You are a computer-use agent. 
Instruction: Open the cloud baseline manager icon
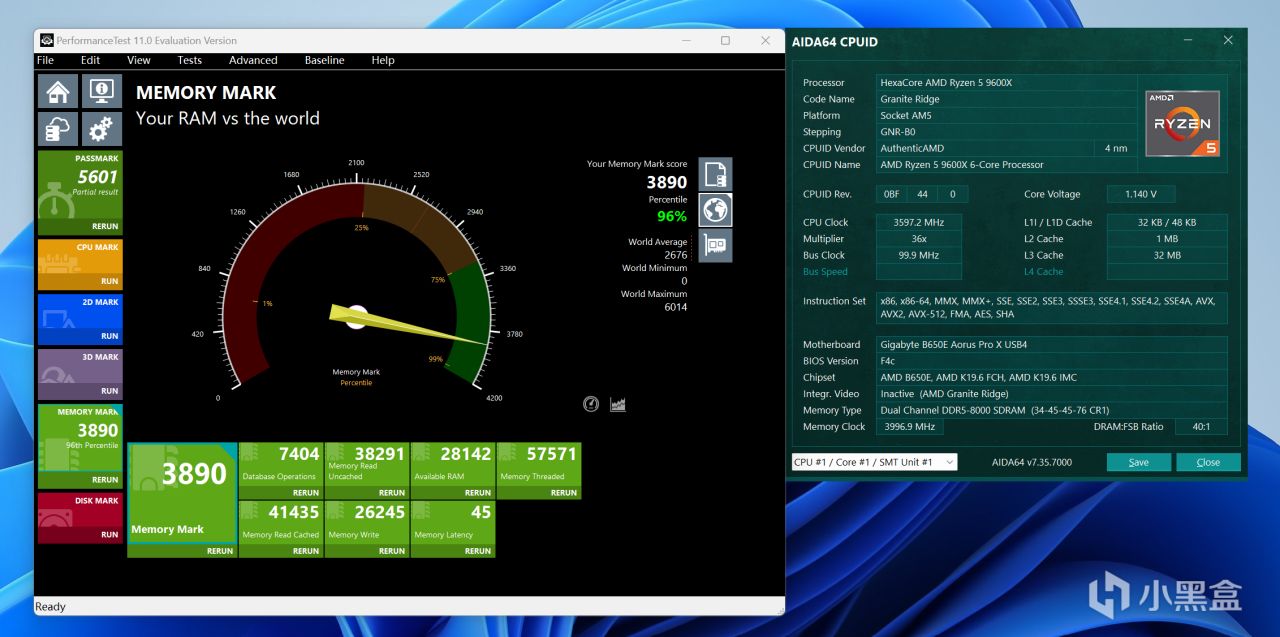[59, 130]
